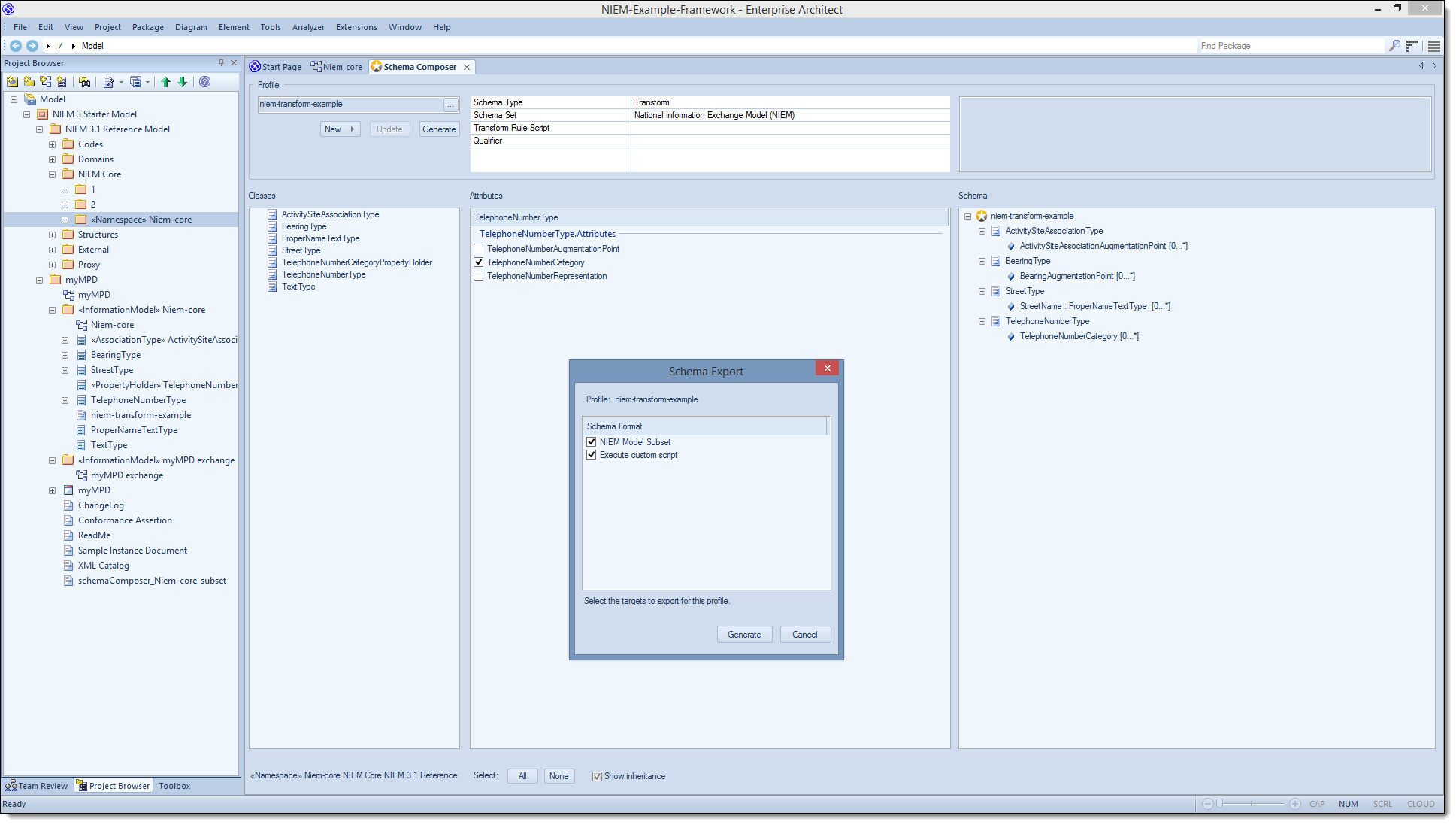Click the Find in Project Browser binoculars icon
The width and height of the screenshot is (1456, 825).
pyautogui.click(x=85, y=82)
